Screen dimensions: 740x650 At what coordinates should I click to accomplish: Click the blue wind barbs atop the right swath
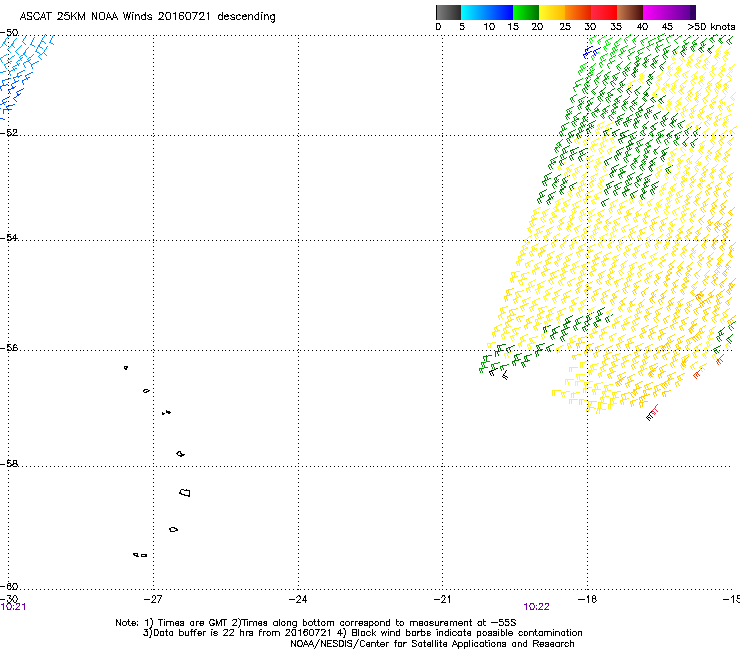click(x=591, y=51)
